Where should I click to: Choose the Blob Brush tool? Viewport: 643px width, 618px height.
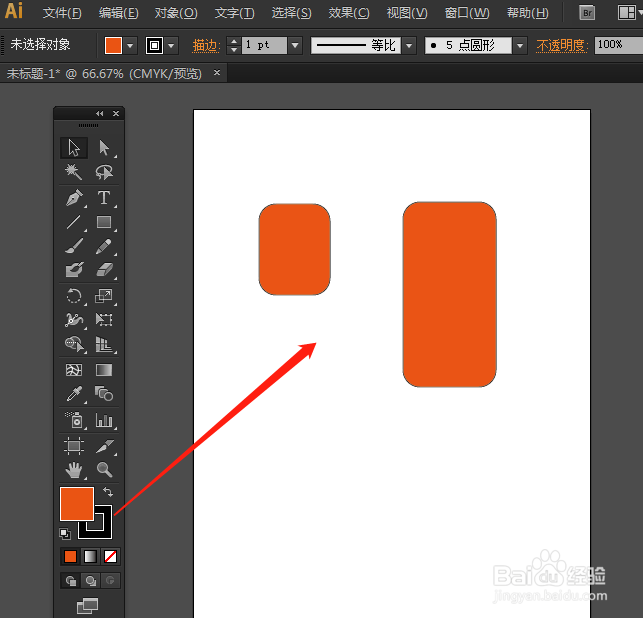74,270
